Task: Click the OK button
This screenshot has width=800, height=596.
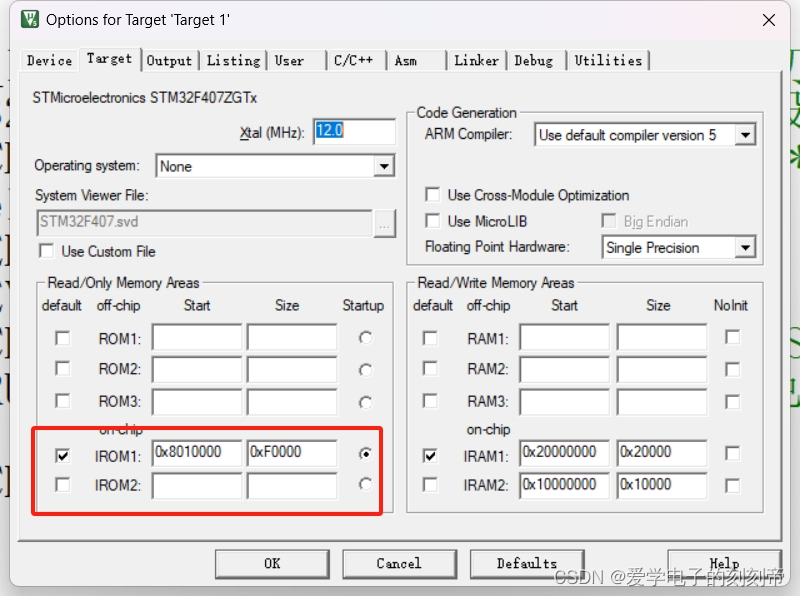Action: [272, 563]
